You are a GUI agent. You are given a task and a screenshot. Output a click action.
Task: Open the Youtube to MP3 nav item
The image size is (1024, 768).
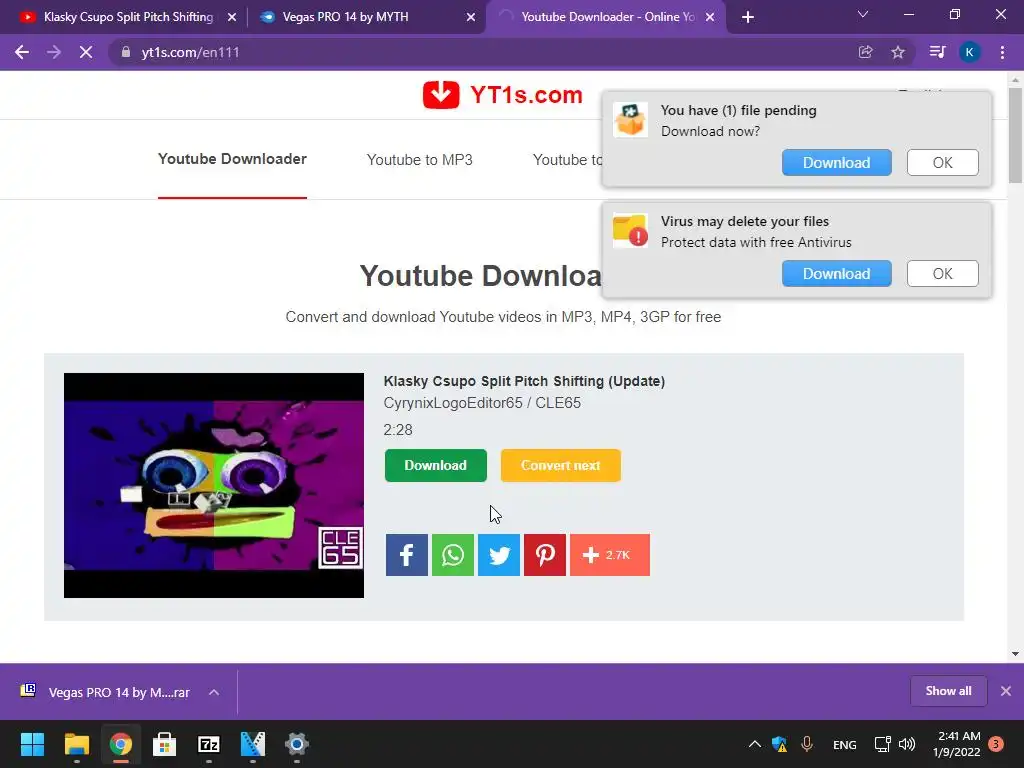point(419,160)
